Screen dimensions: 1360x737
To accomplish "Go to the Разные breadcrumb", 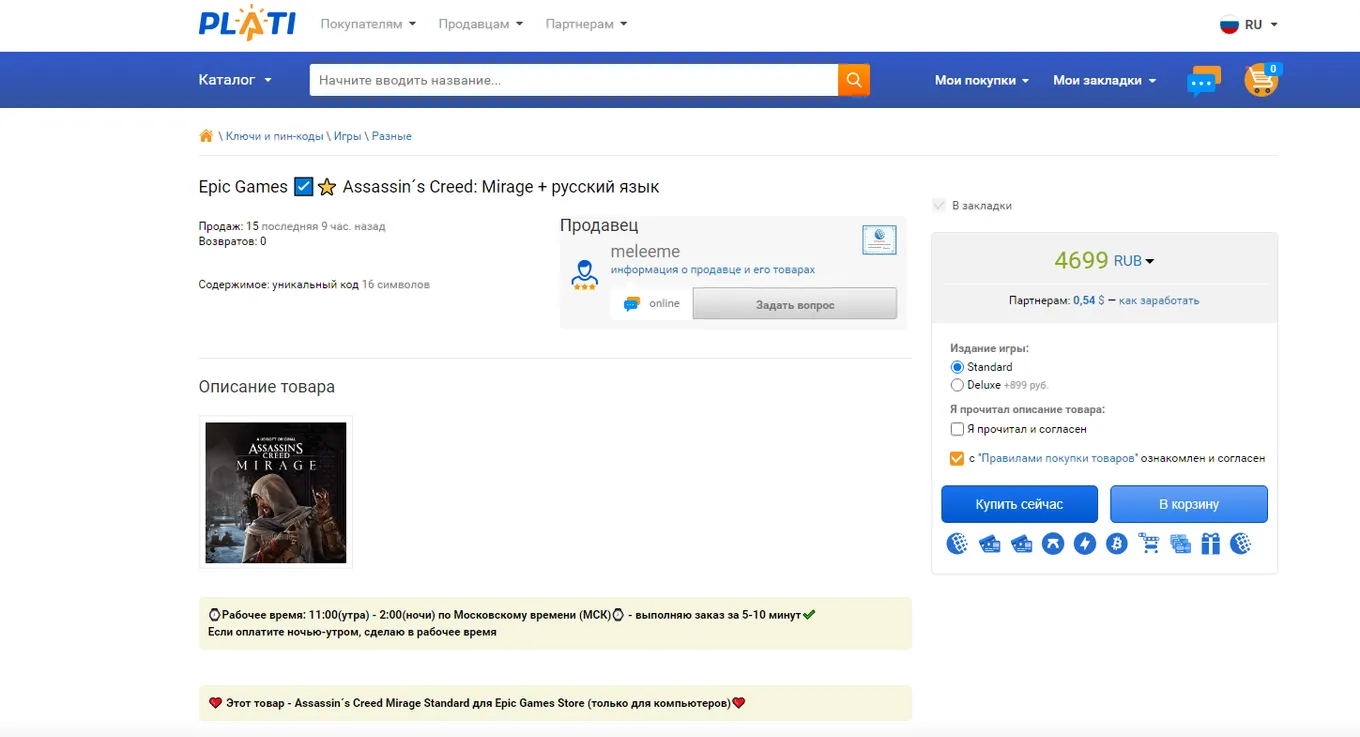I will (392, 136).
